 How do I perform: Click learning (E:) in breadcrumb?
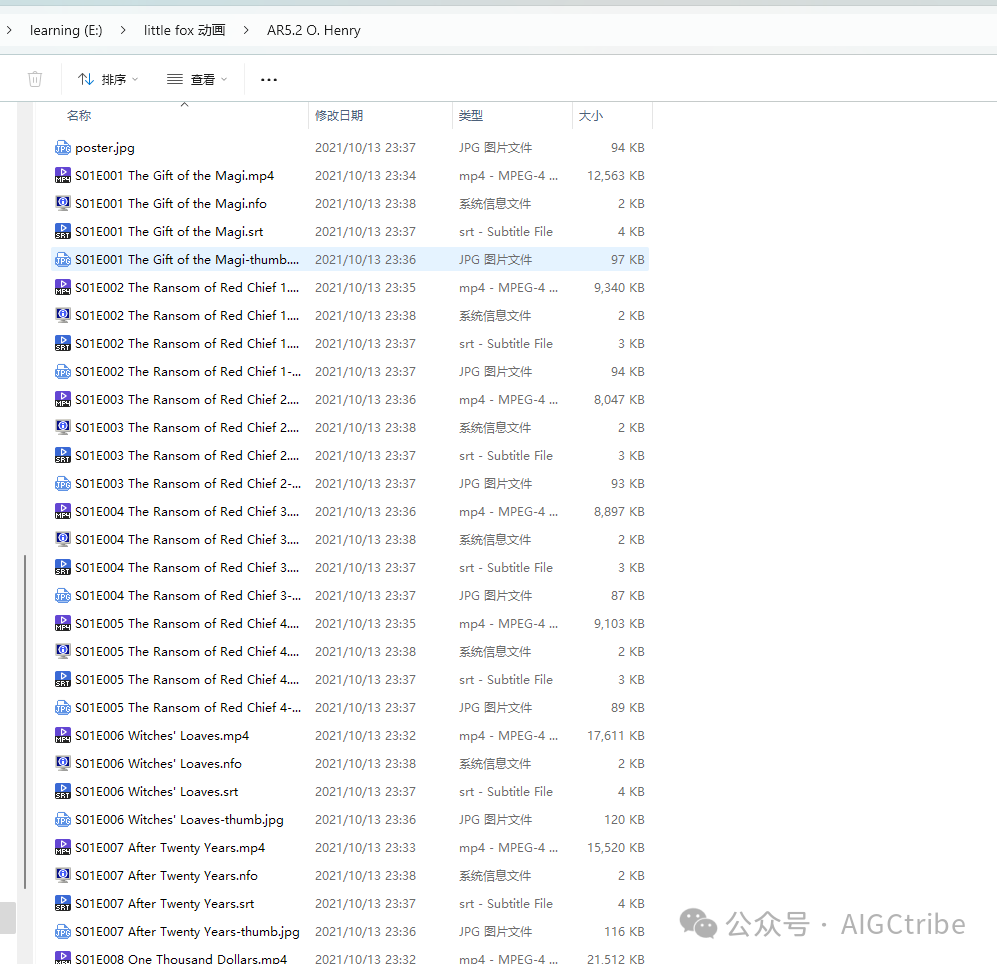coord(66,31)
